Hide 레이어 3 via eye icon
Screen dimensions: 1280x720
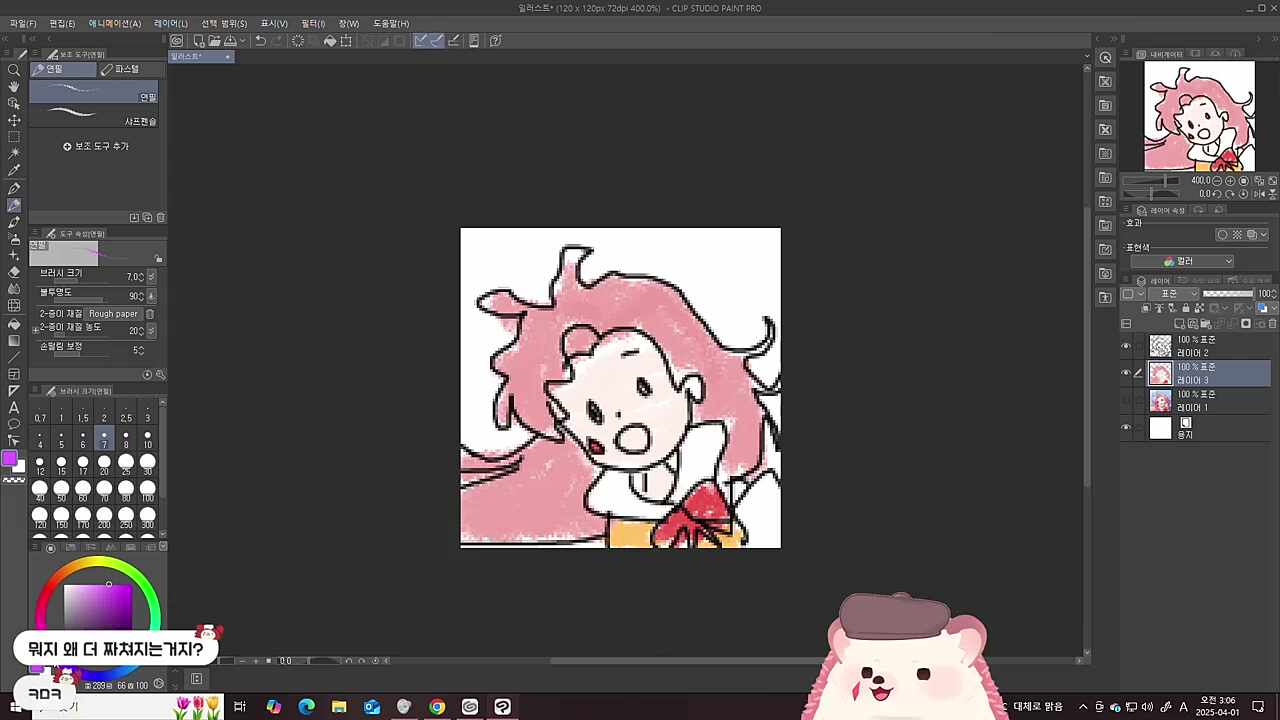tap(1126, 373)
